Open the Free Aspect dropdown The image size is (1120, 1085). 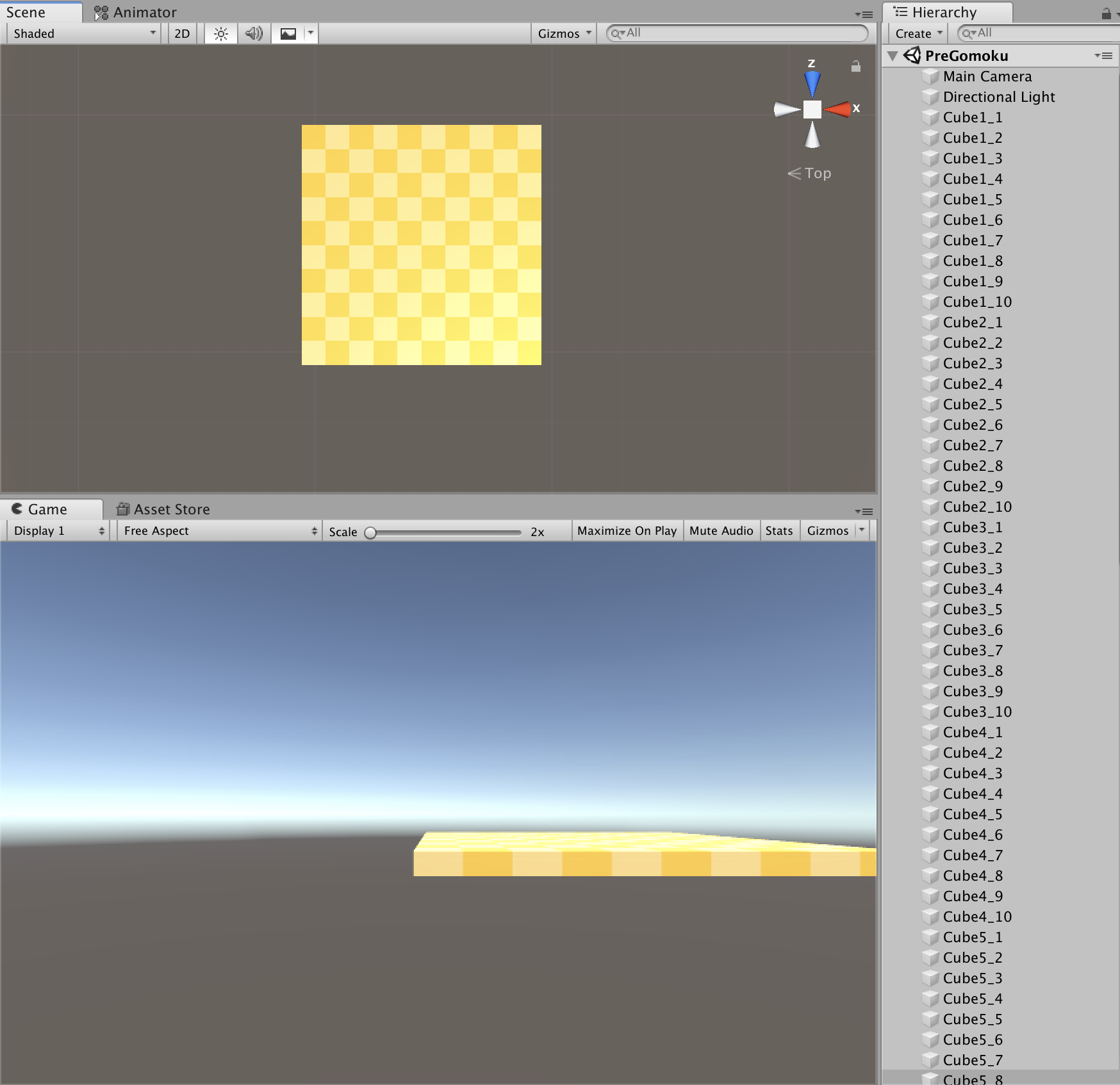click(x=219, y=531)
